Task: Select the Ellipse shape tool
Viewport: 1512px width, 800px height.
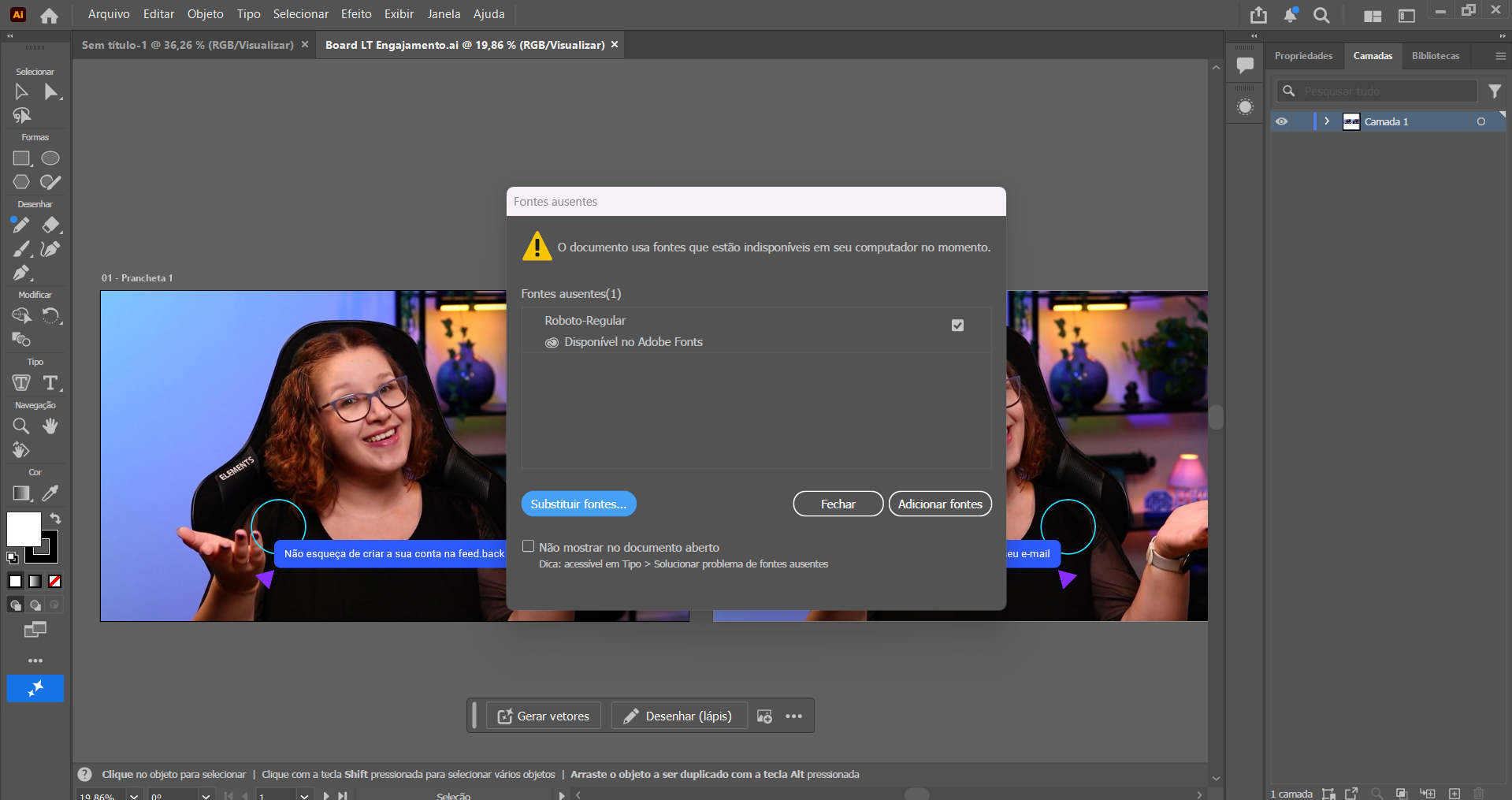Action: (50, 158)
